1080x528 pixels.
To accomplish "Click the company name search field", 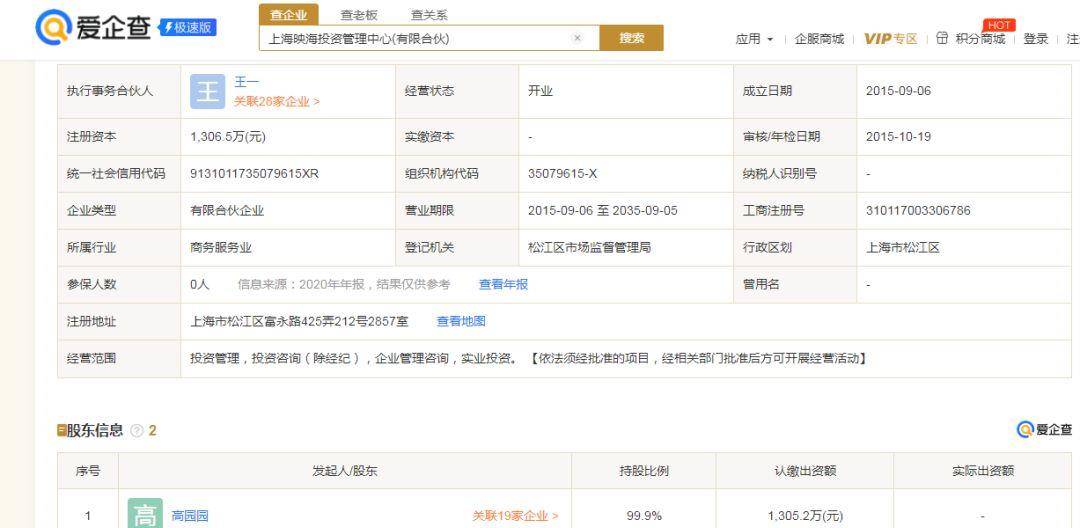I will [415, 38].
